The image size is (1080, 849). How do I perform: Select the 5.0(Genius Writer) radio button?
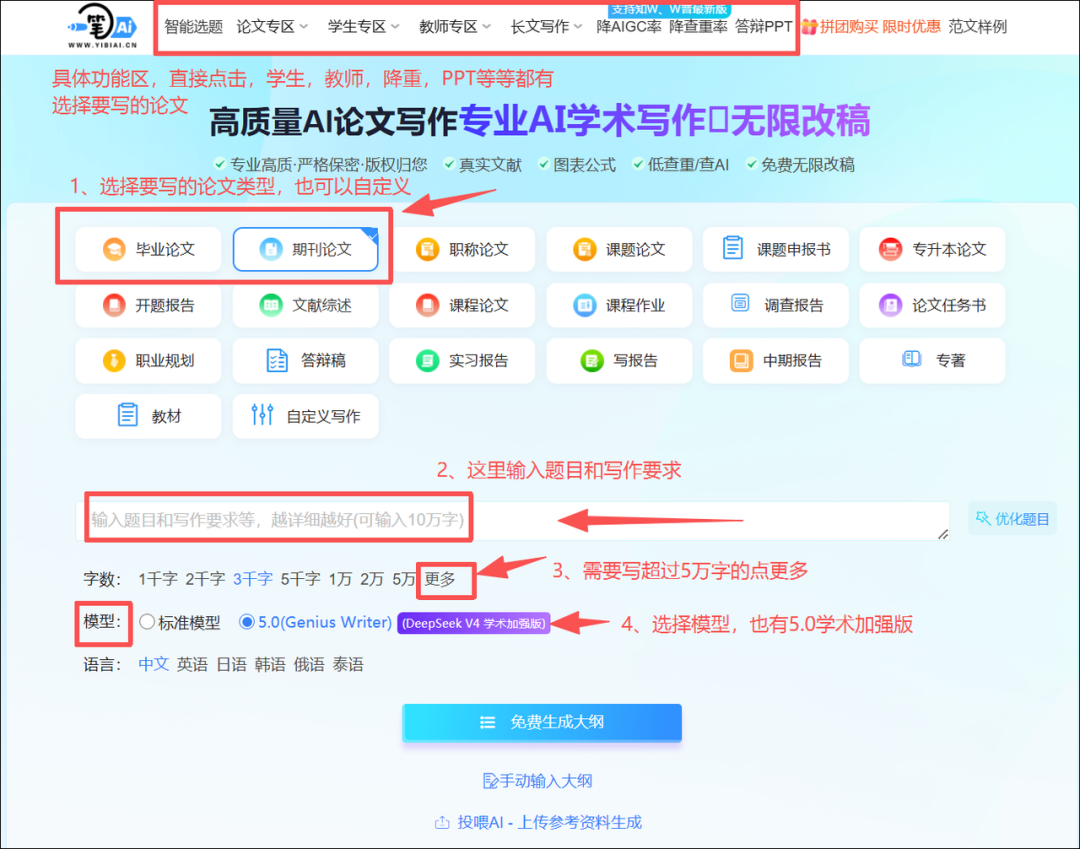pyautogui.click(x=246, y=622)
